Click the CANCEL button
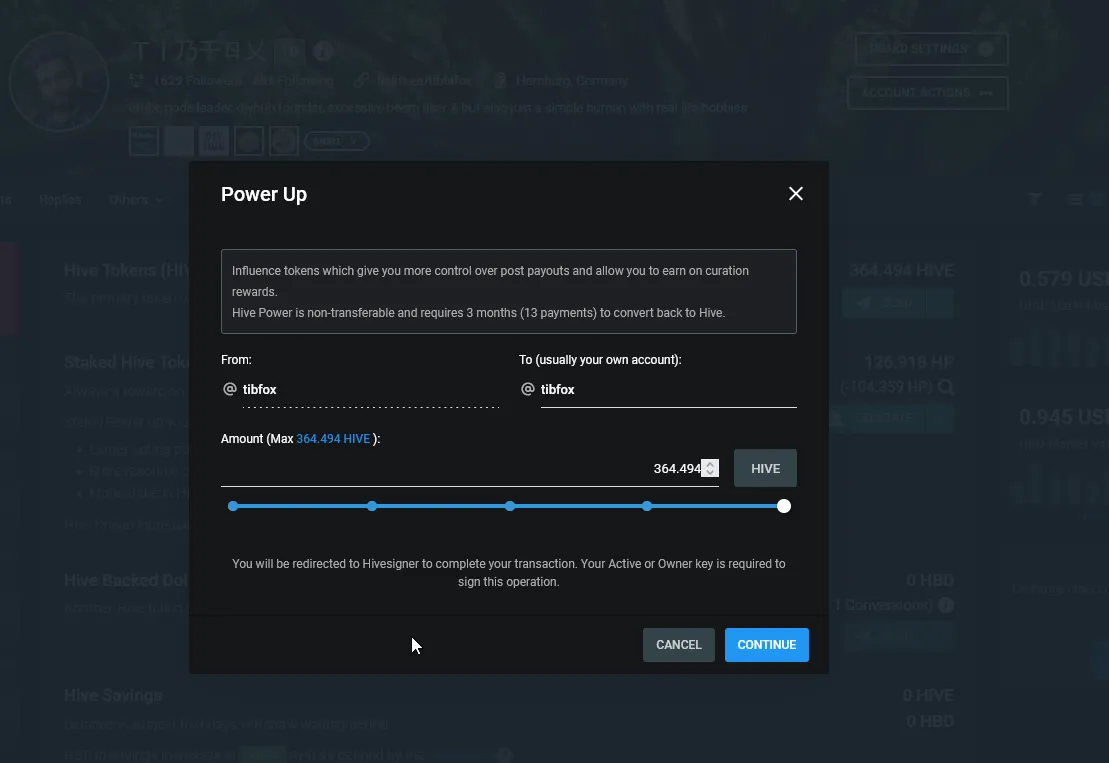 [x=678, y=645]
